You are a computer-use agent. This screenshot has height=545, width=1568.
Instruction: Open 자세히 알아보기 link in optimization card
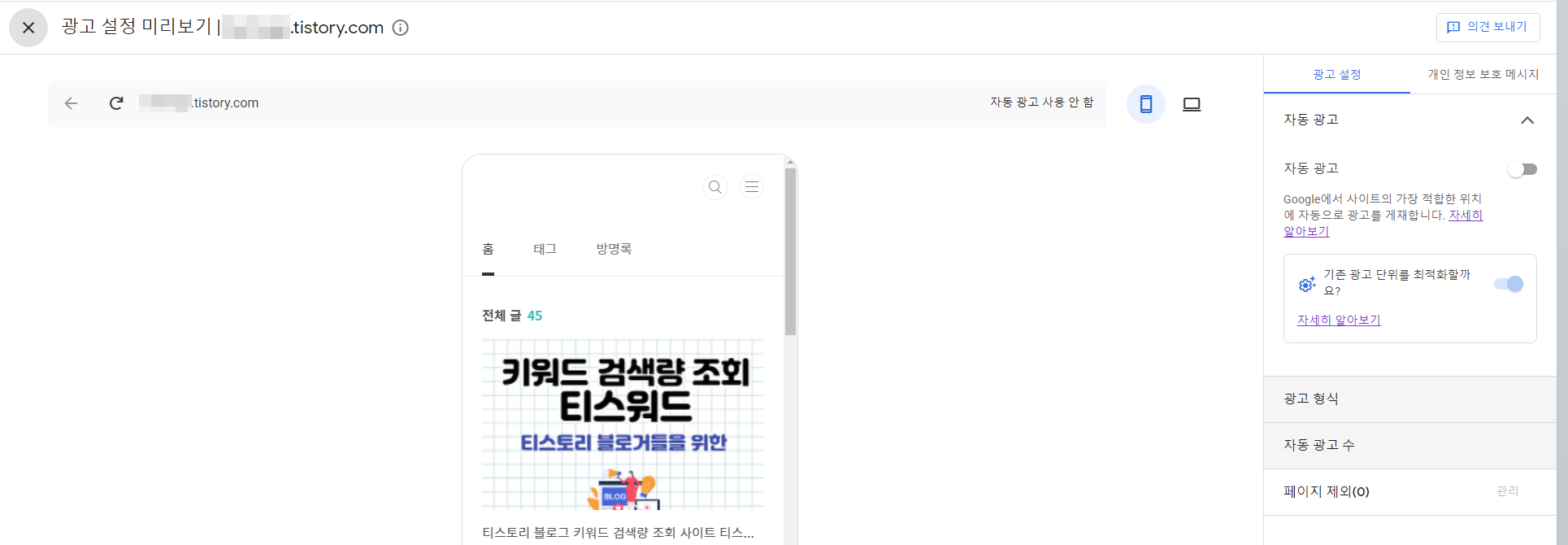pos(1339,320)
